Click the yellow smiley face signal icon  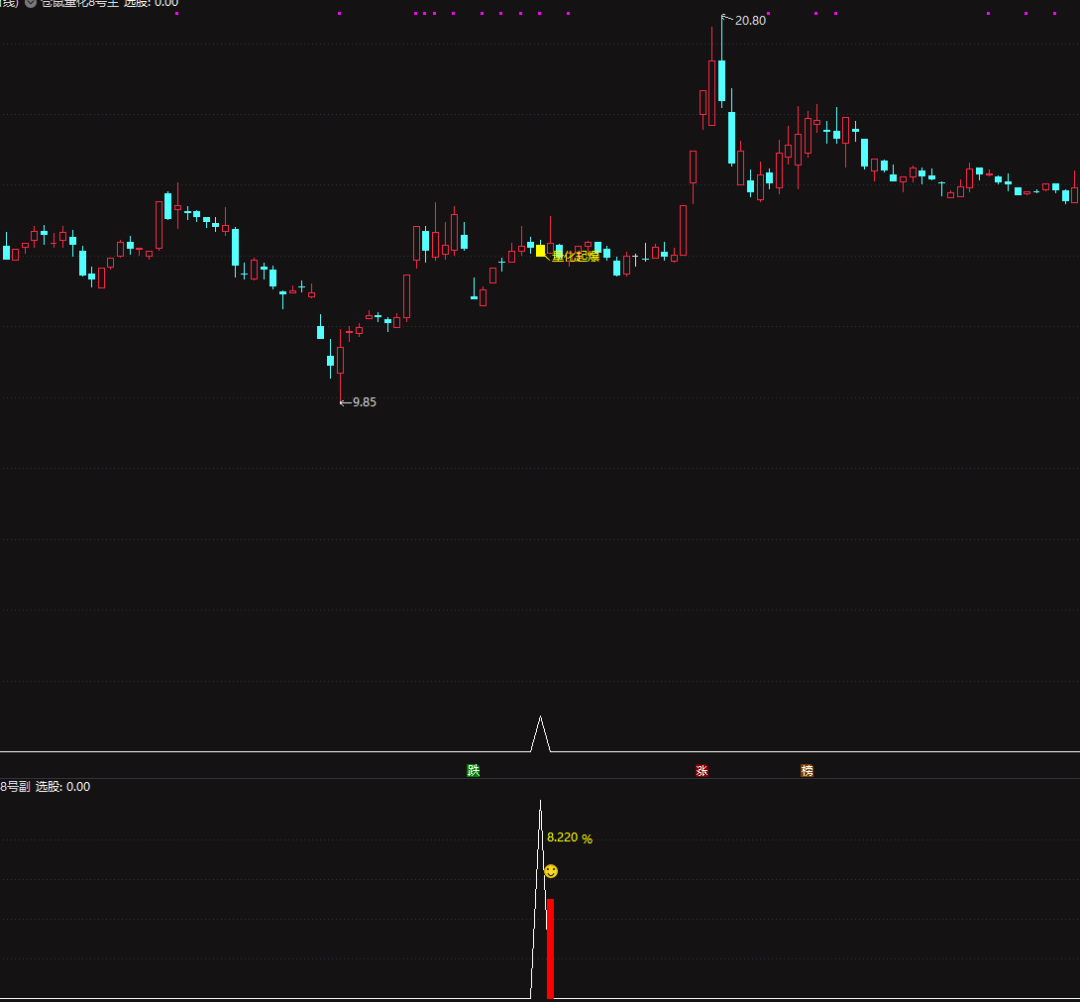(551, 871)
